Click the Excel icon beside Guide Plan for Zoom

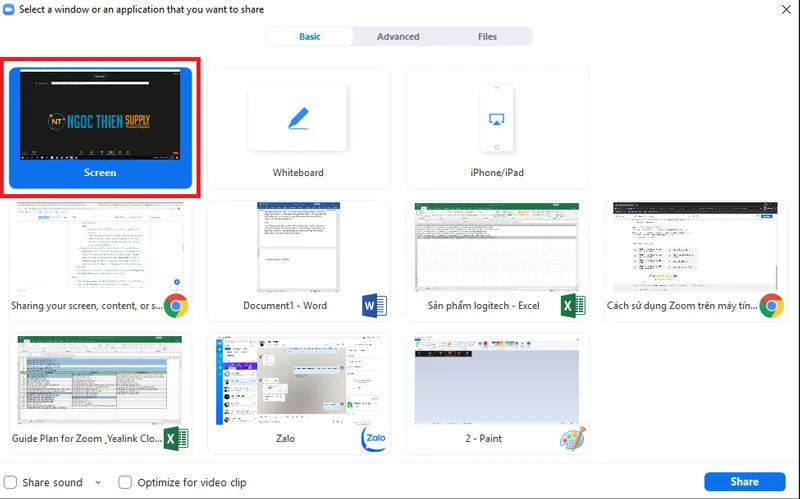(176, 438)
